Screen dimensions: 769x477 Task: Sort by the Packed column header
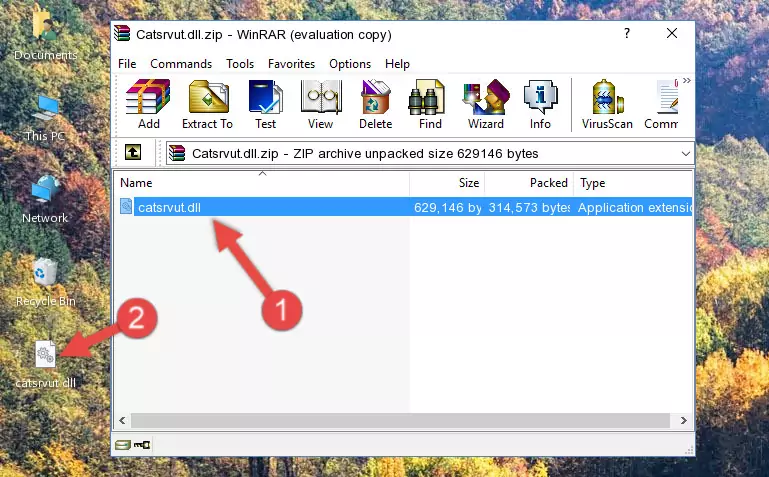pos(529,183)
